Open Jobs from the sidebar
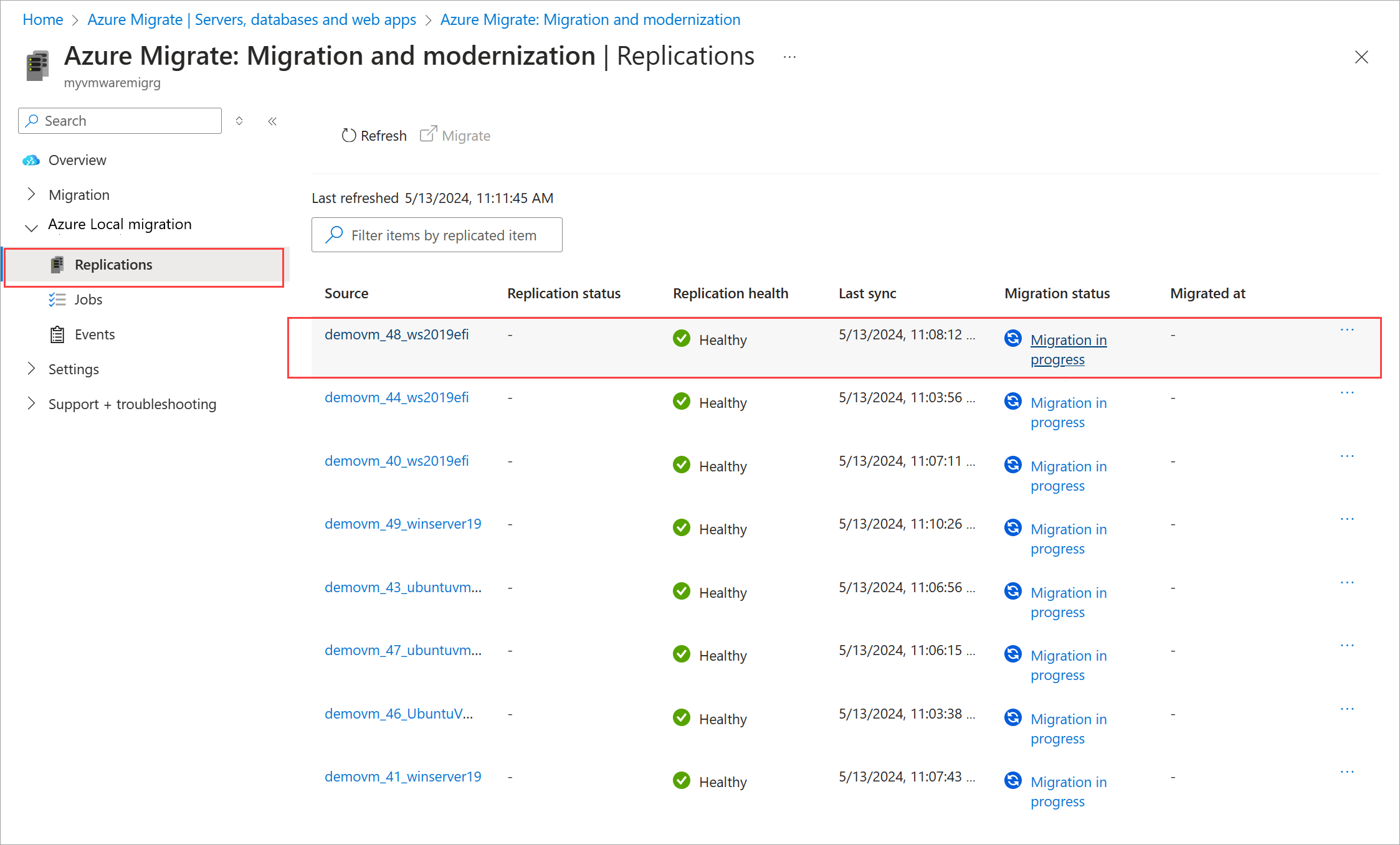 [88, 300]
